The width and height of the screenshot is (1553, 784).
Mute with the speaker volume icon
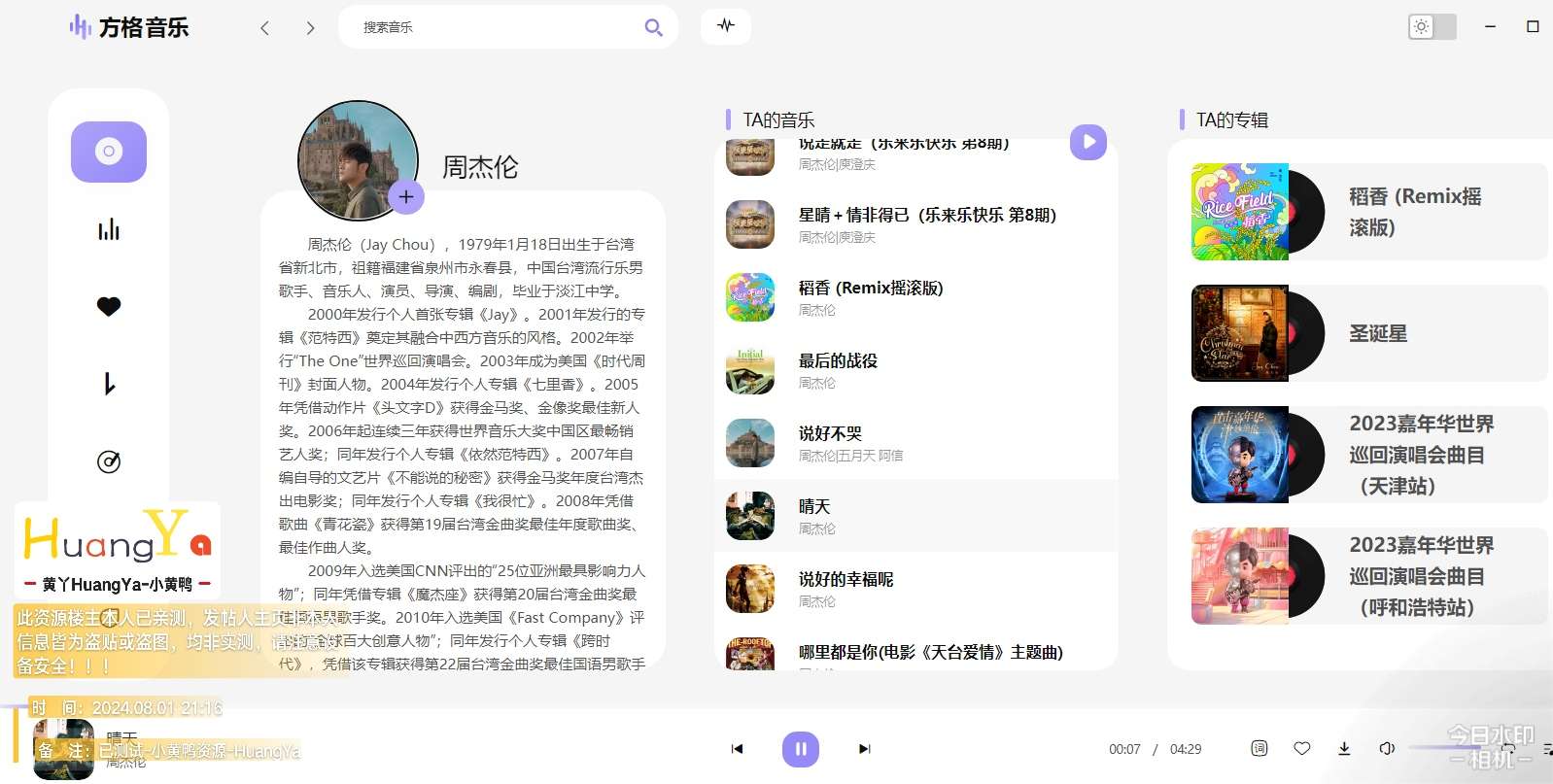coord(1387,748)
